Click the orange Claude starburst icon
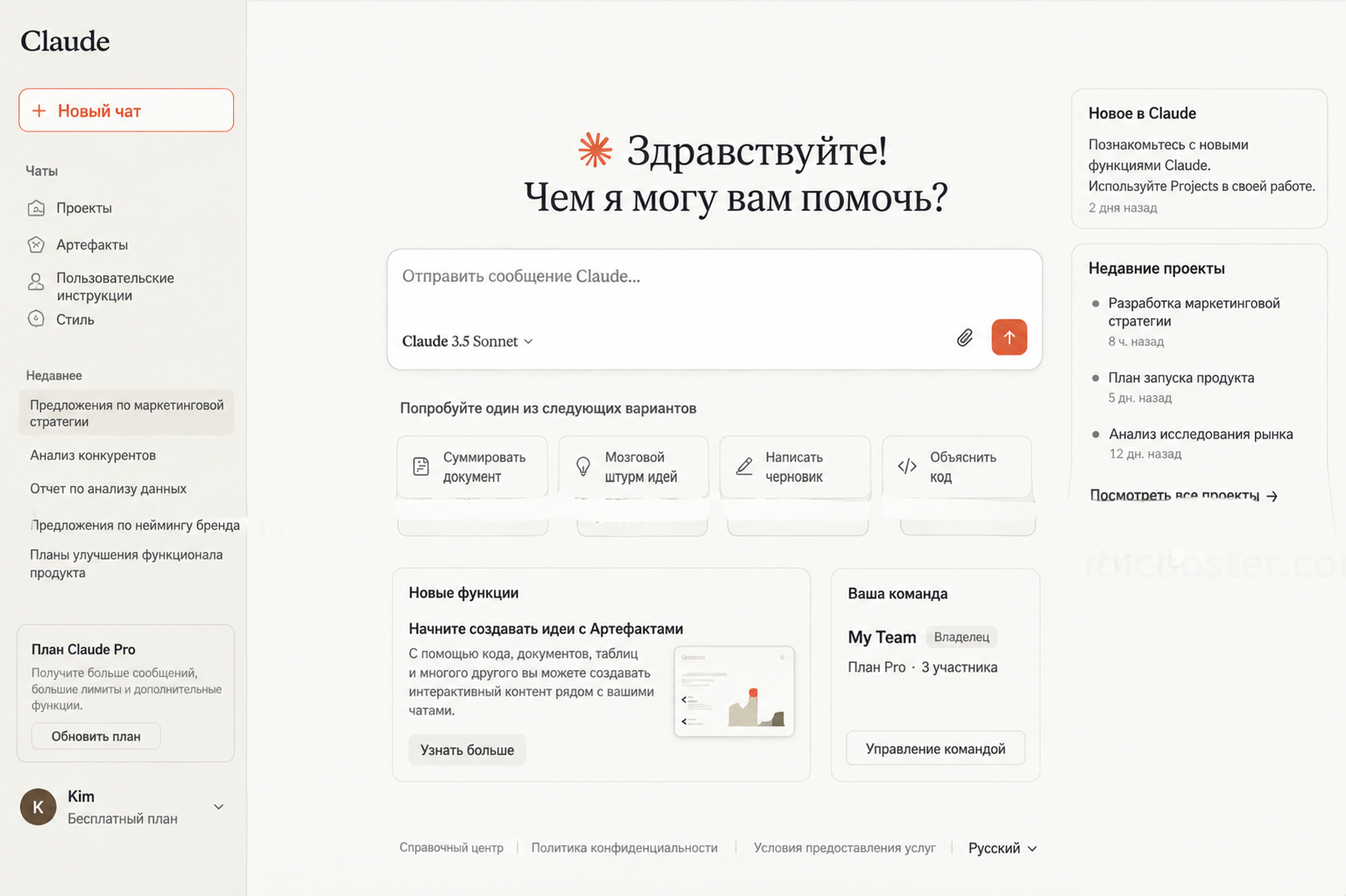The width and height of the screenshot is (1346, 896). 595,151
